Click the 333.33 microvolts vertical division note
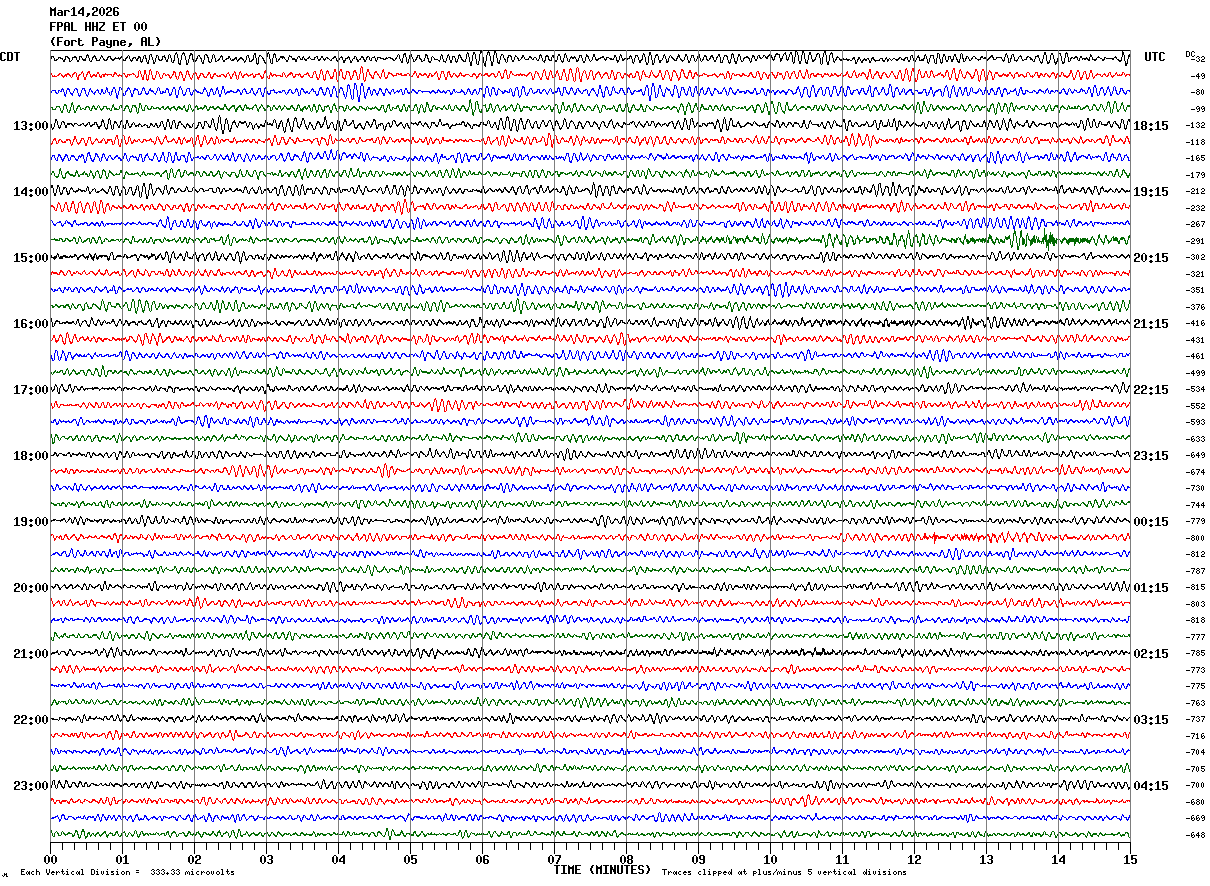The height and width of the screenshot is (886, 1210). tap(127, 873)
